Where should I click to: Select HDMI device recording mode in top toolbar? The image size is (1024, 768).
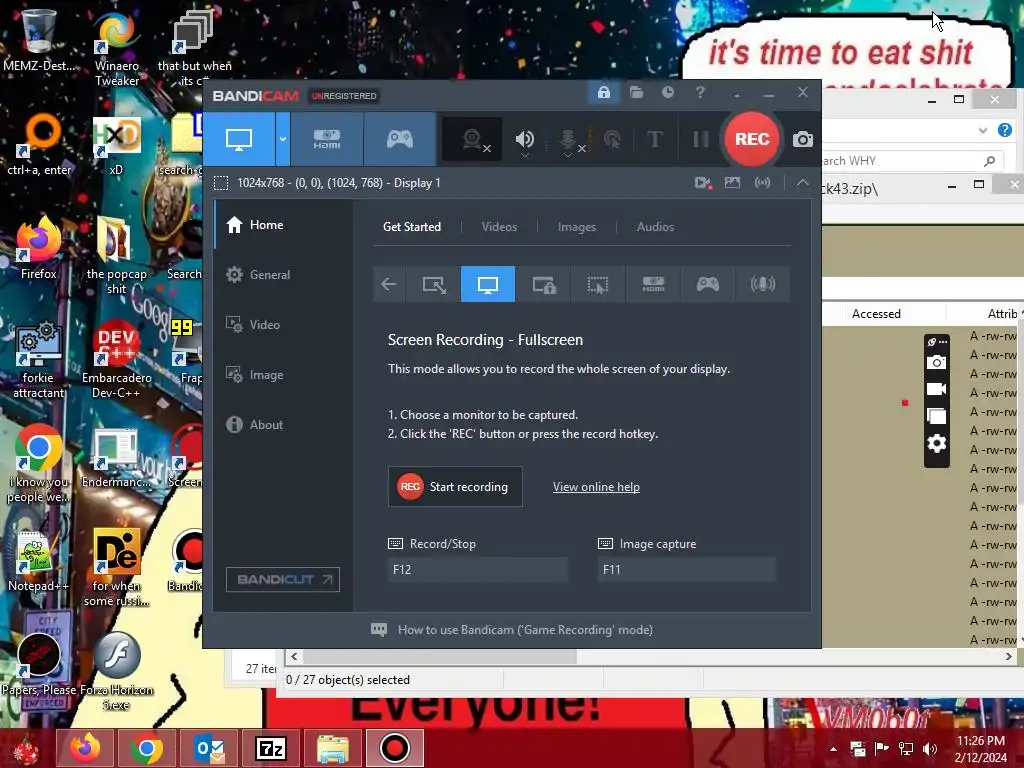[x=327, y=139]
